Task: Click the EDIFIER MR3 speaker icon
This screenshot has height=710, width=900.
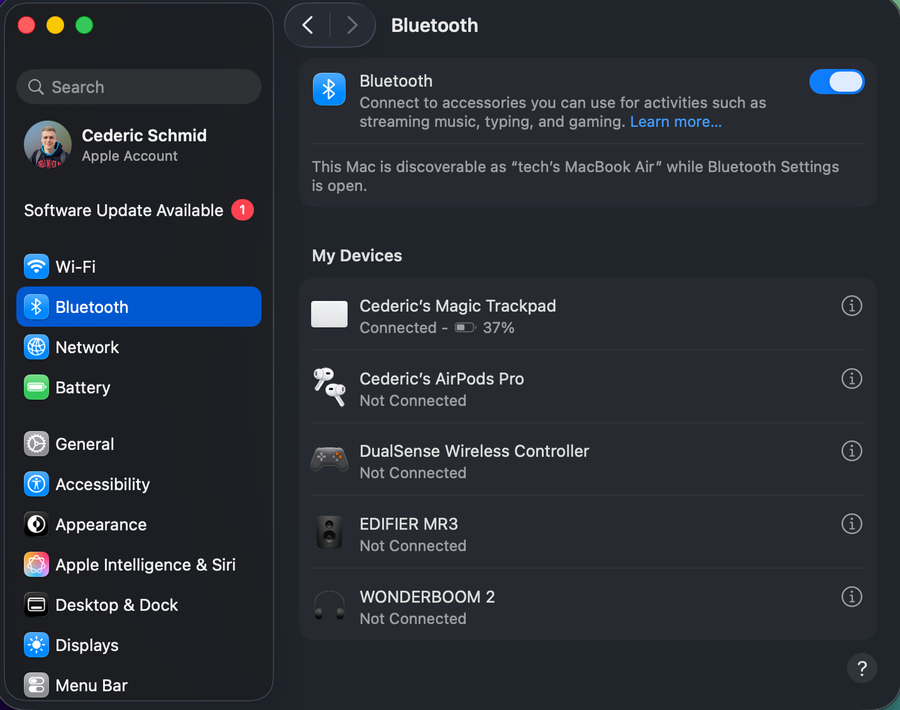Action: [329, 533]
